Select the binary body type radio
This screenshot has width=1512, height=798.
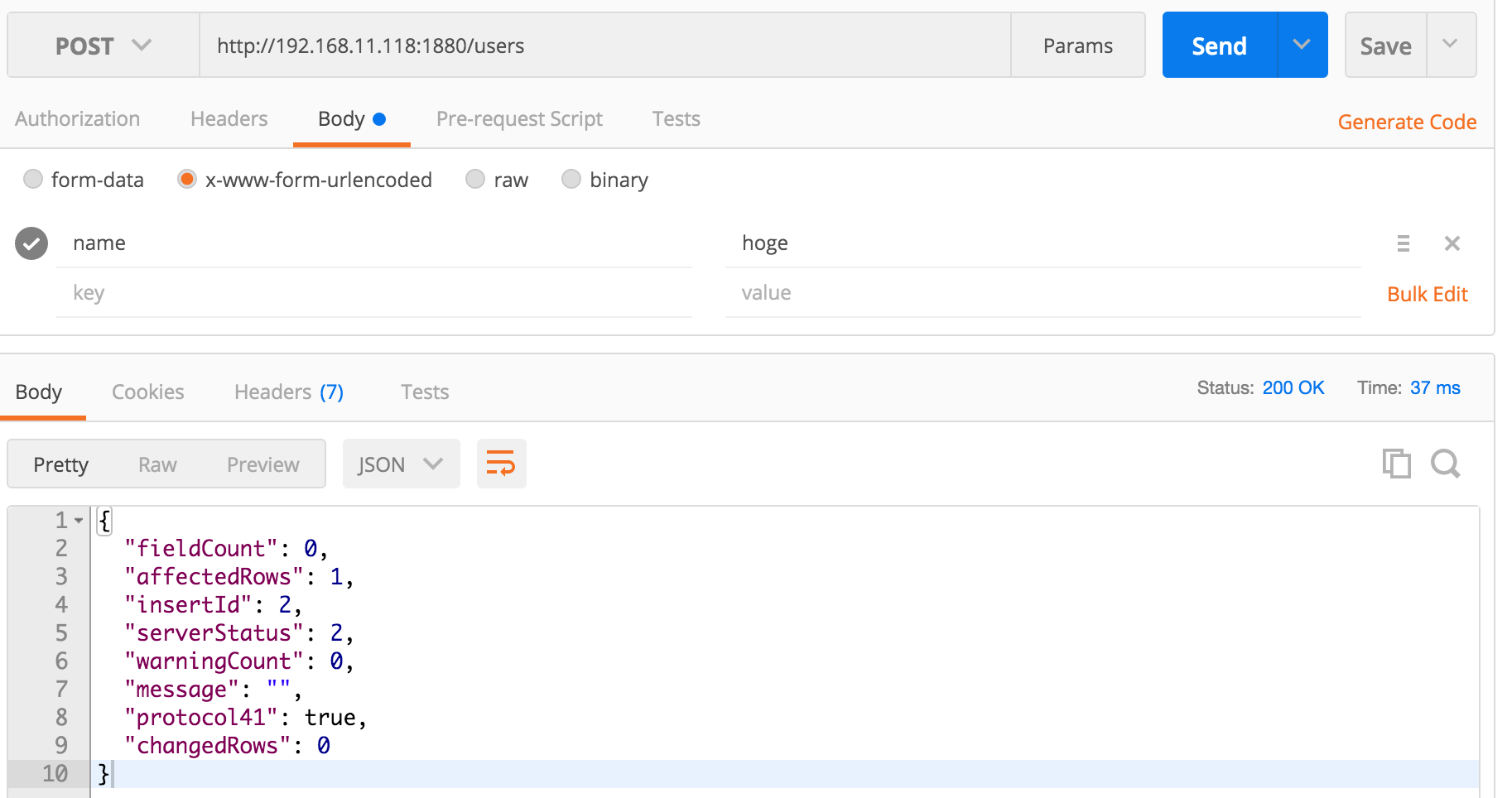pos(571,179)
